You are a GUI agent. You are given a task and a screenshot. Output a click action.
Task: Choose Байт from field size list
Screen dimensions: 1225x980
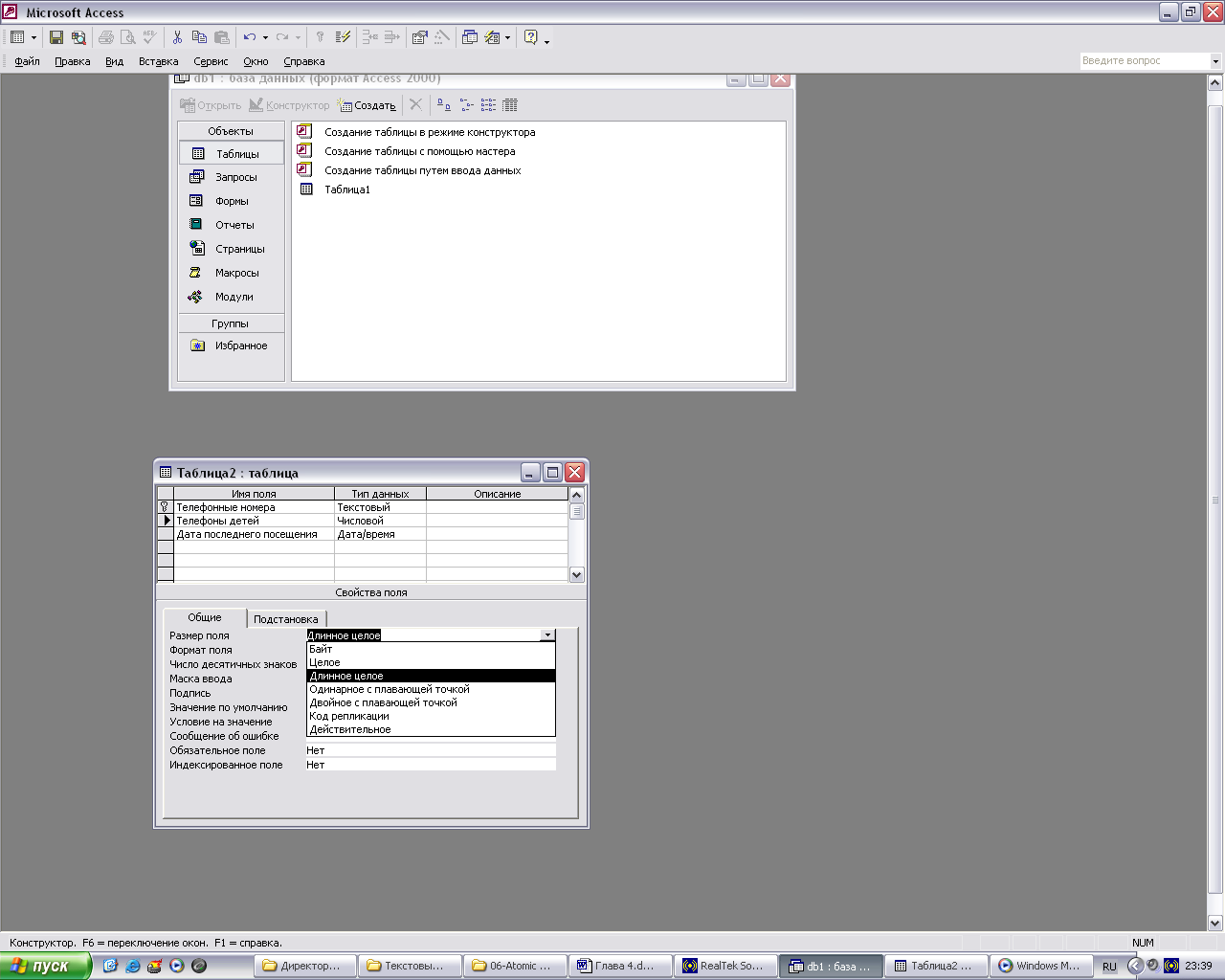point(431,649)
